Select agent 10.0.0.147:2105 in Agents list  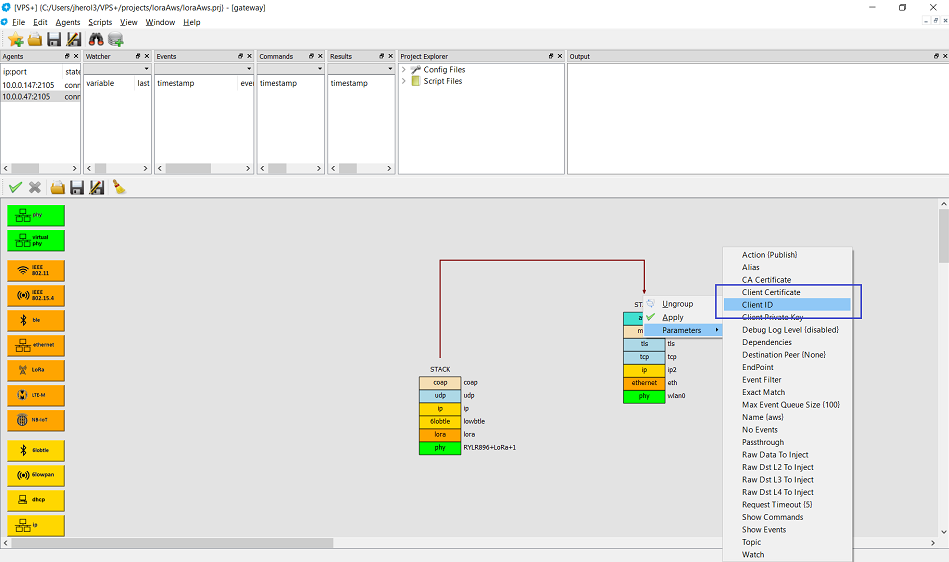point(28,84)
